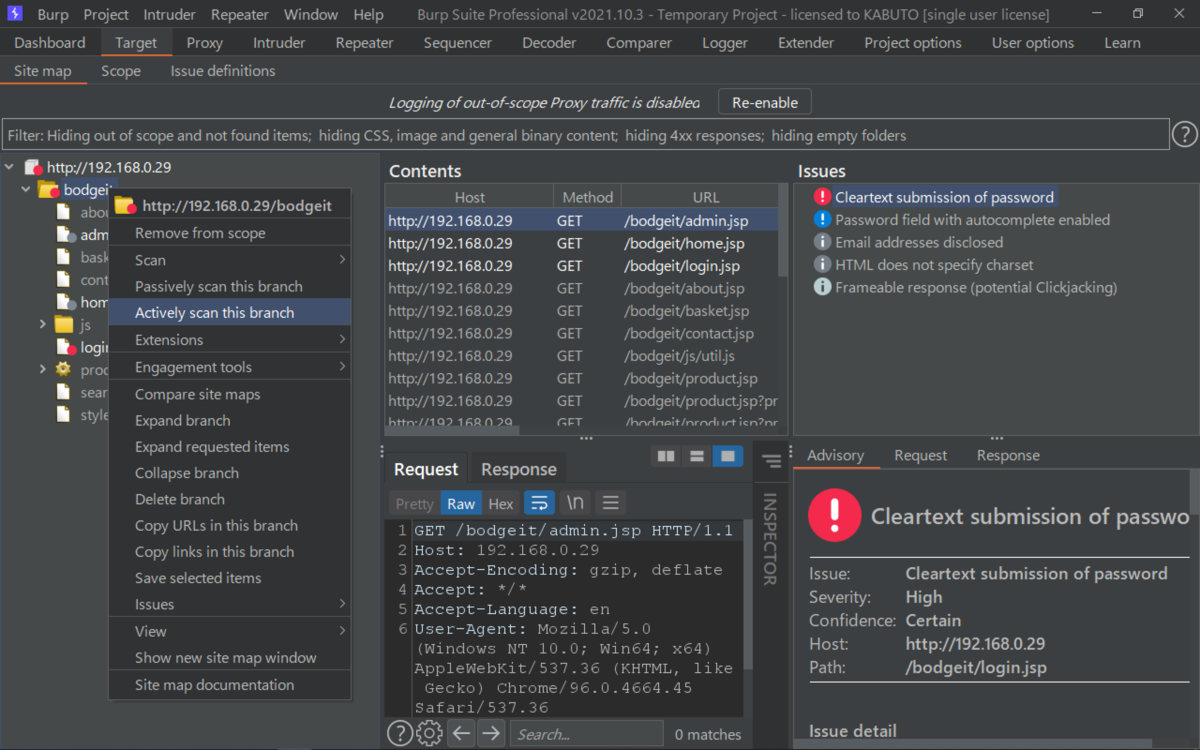Click the site map filter bar

coord(585,135)
